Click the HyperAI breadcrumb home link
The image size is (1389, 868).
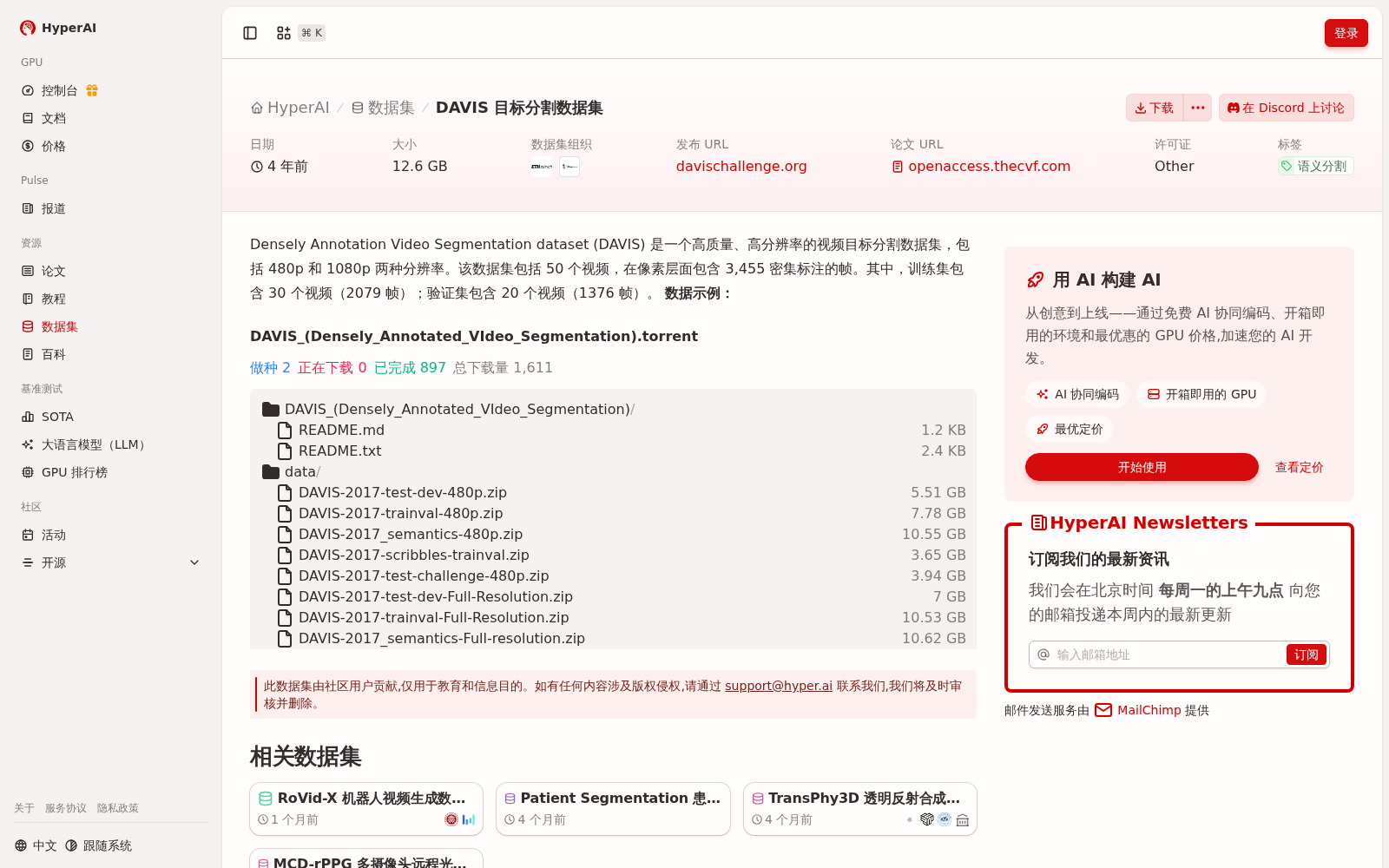tap(290, 108)
